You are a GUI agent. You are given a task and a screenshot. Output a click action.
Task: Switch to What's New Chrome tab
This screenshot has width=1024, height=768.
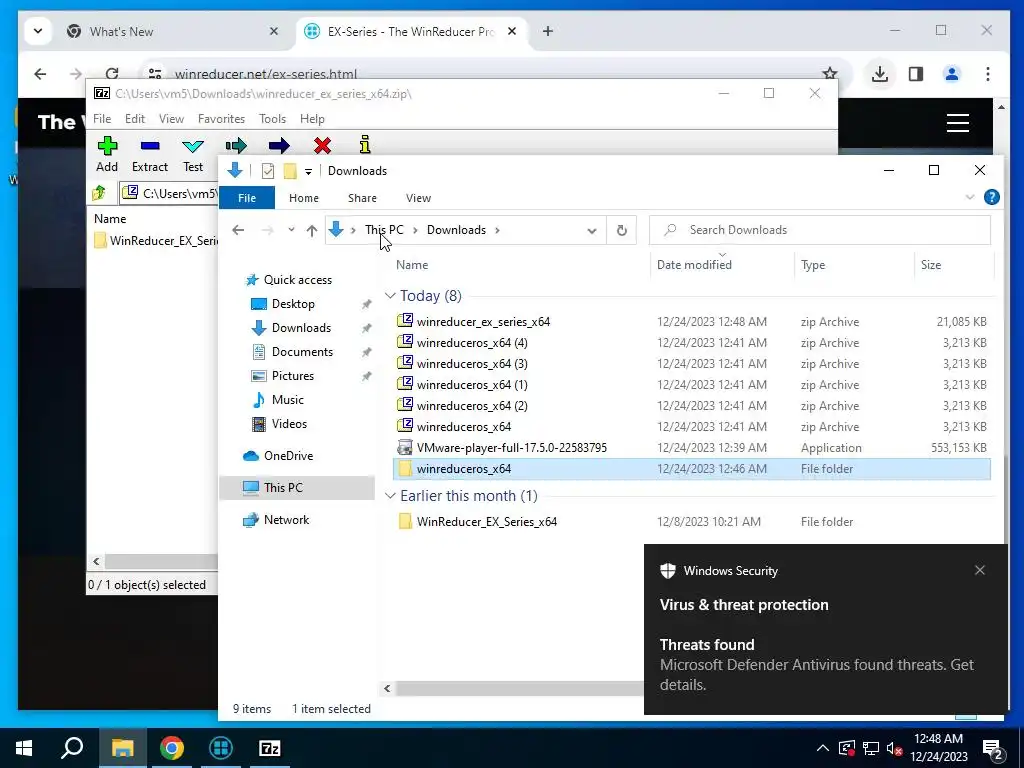coord(173,31)
